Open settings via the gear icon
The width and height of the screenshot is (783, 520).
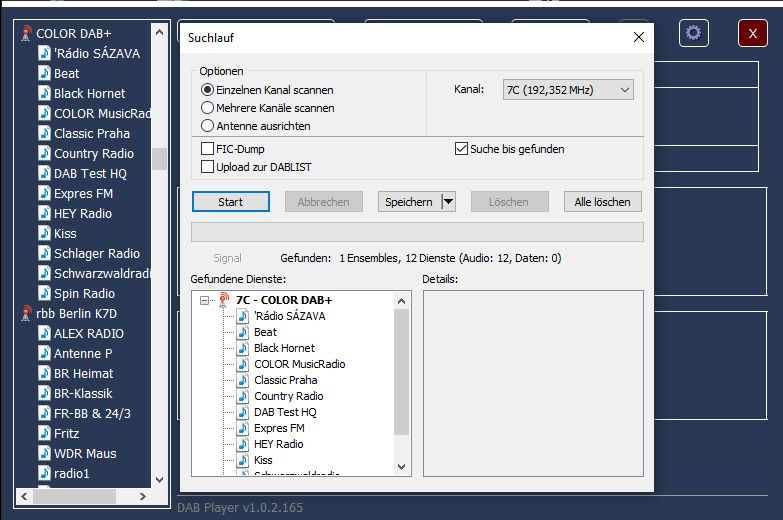[x=693, y=33]
